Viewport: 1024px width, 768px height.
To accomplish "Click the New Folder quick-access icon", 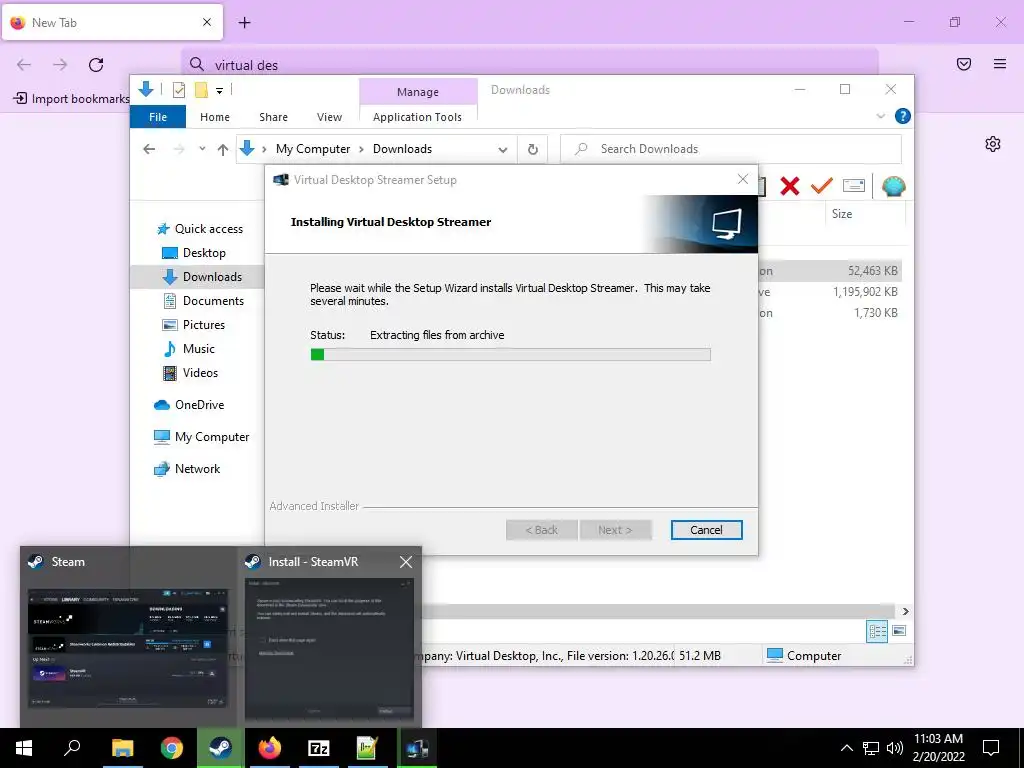I will tap(201, 89).
